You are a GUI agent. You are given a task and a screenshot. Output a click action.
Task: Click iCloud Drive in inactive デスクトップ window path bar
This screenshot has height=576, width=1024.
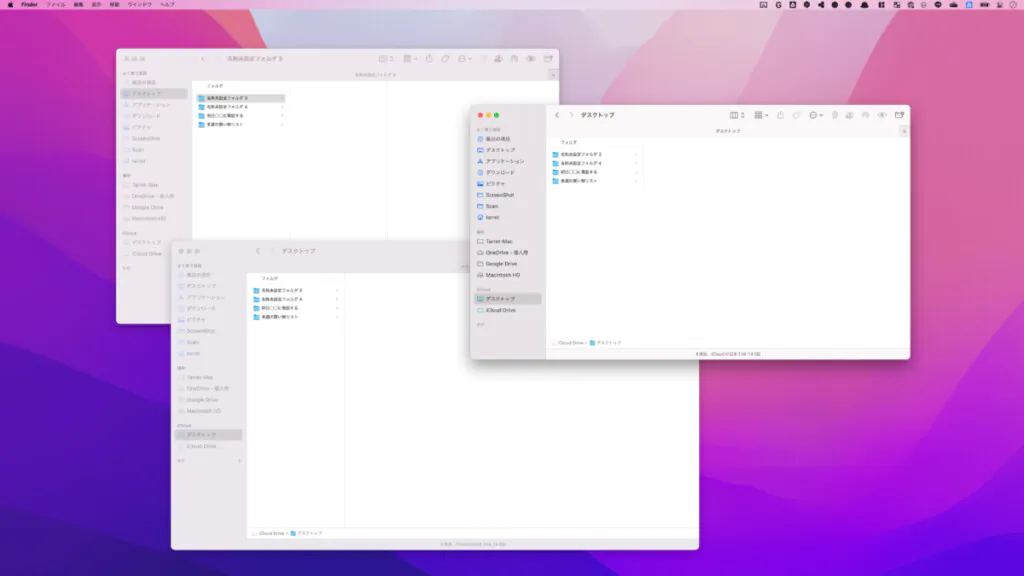coord(268,534)
